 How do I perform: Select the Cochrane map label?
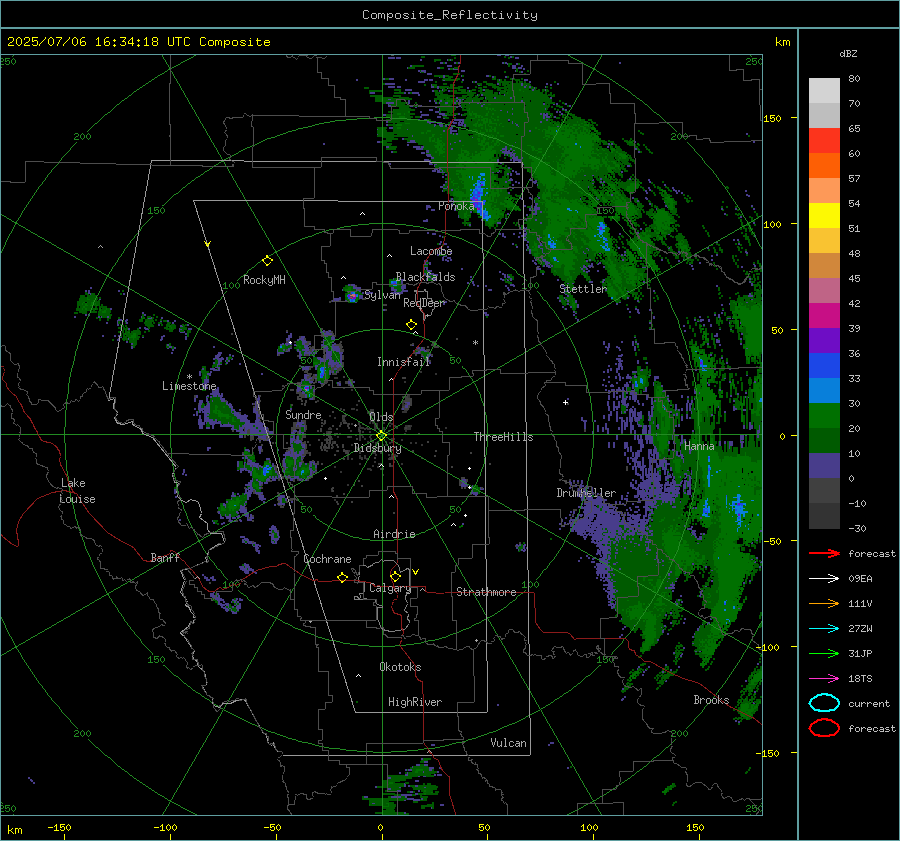[327, 559]
